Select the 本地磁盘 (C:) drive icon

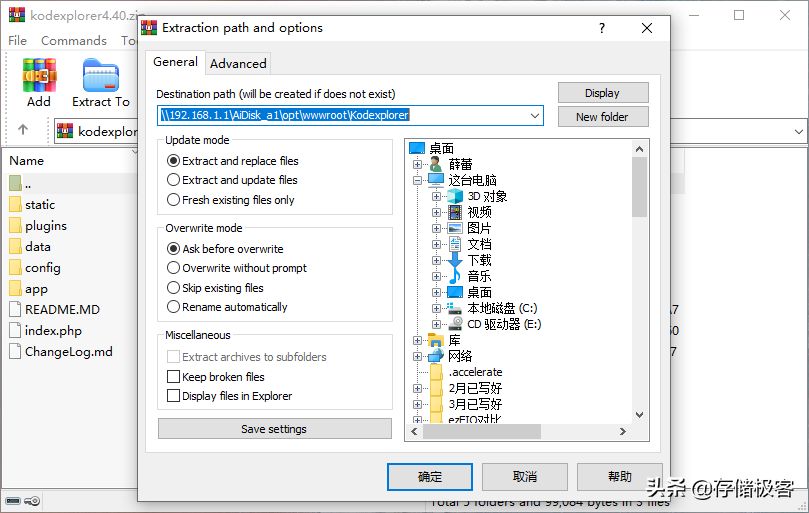pos(455,308)
